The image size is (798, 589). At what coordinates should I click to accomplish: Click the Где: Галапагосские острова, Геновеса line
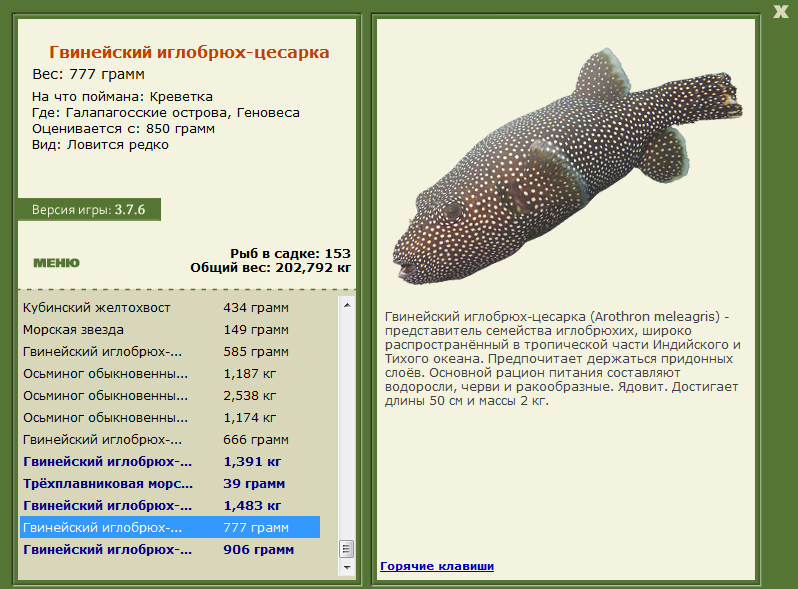(x=166, y=113)
